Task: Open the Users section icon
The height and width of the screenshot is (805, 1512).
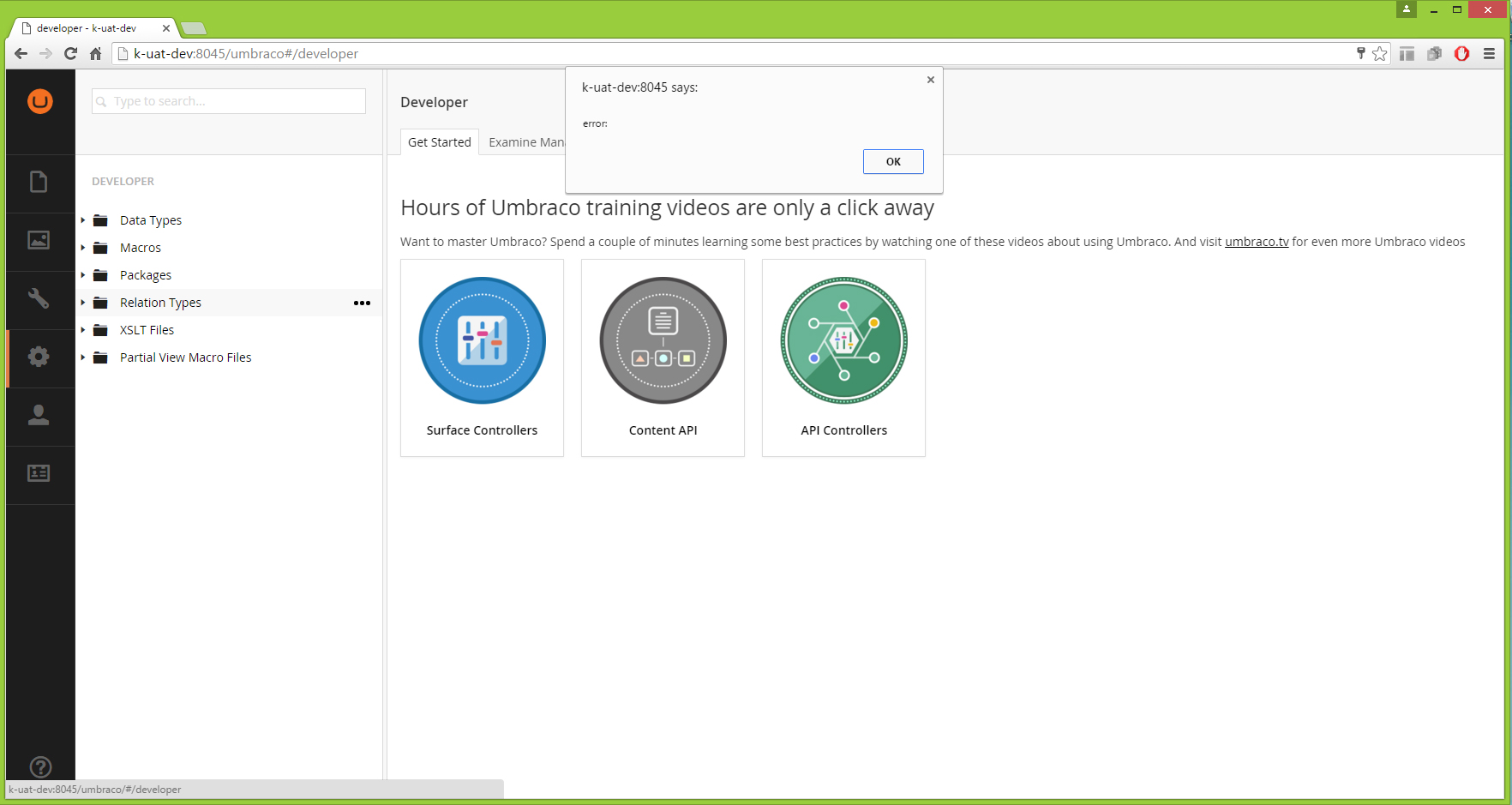Action: (39, 415)
